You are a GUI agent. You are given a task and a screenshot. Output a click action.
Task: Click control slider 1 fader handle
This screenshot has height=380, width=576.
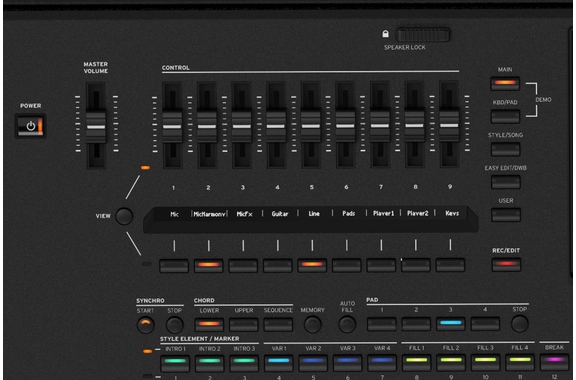172,126
